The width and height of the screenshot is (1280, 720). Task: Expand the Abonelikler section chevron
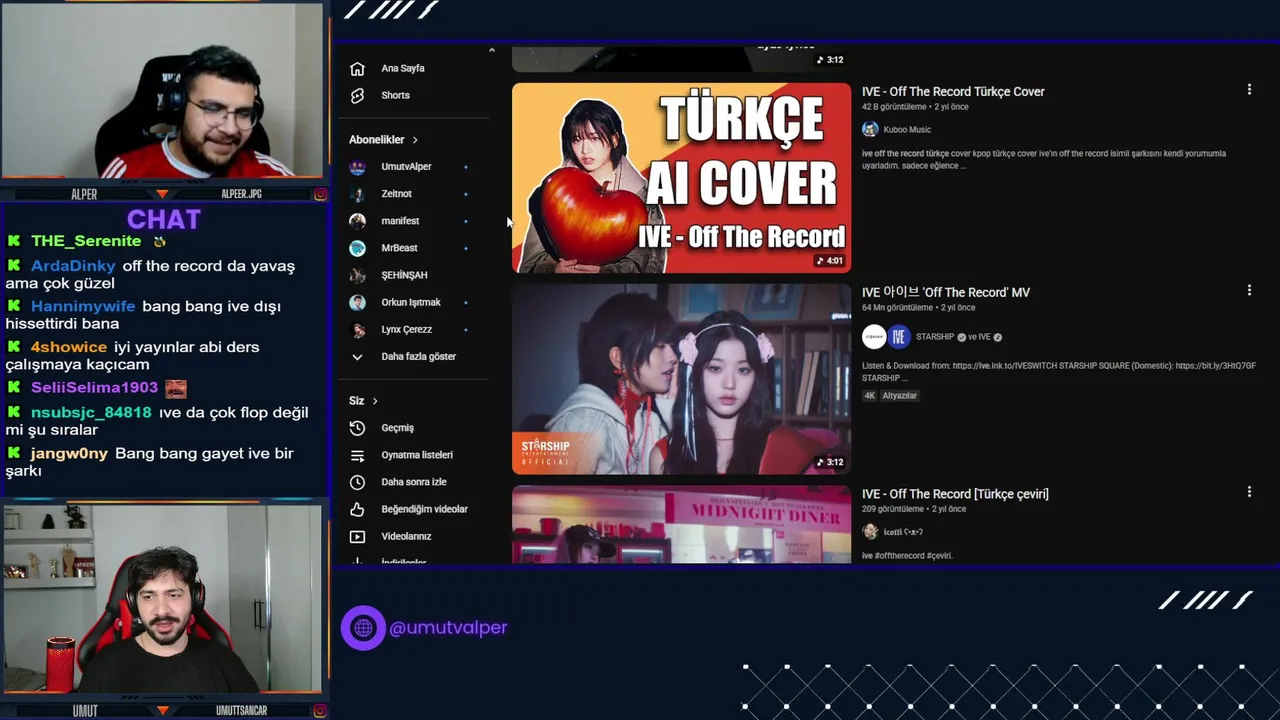coord(415,140)
